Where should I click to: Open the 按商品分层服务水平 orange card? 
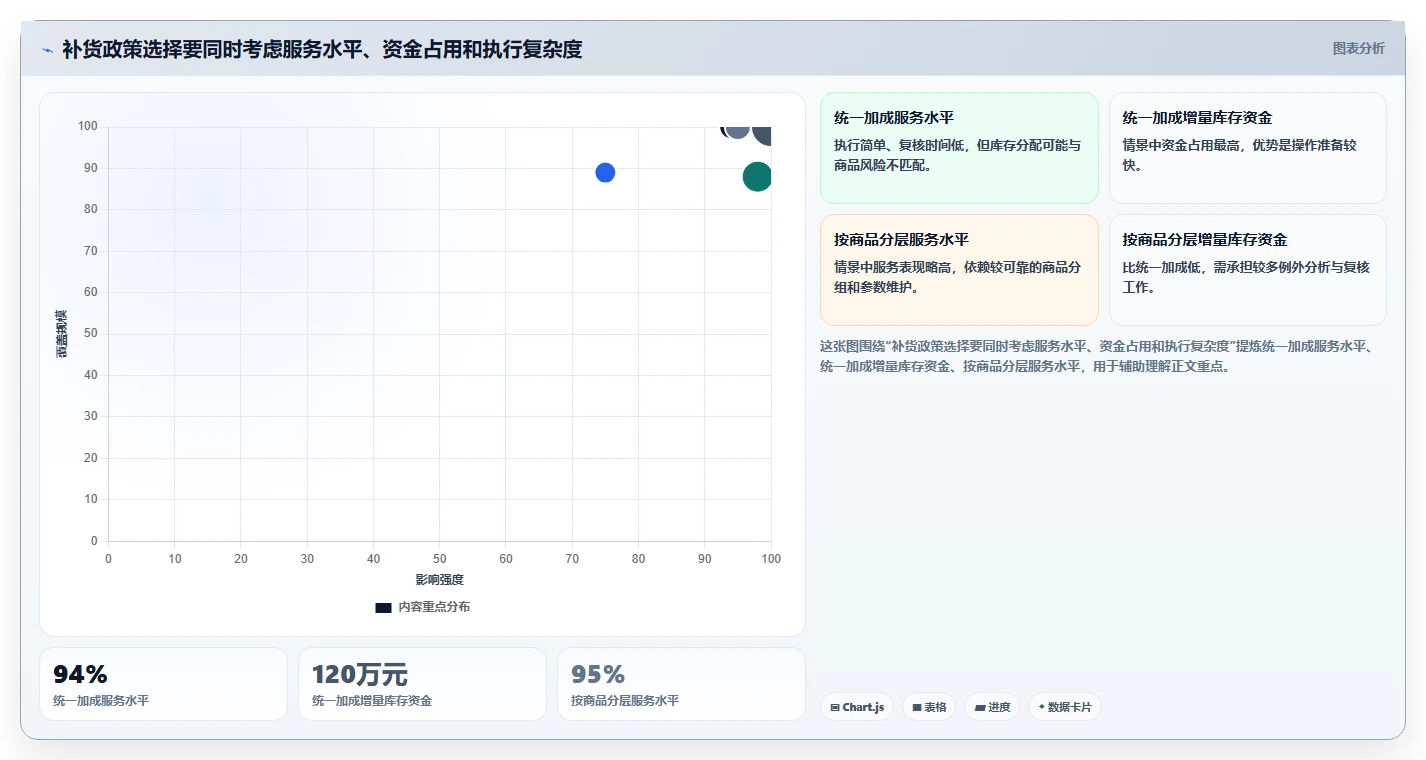pyautogui.click(x=959, y=270)
